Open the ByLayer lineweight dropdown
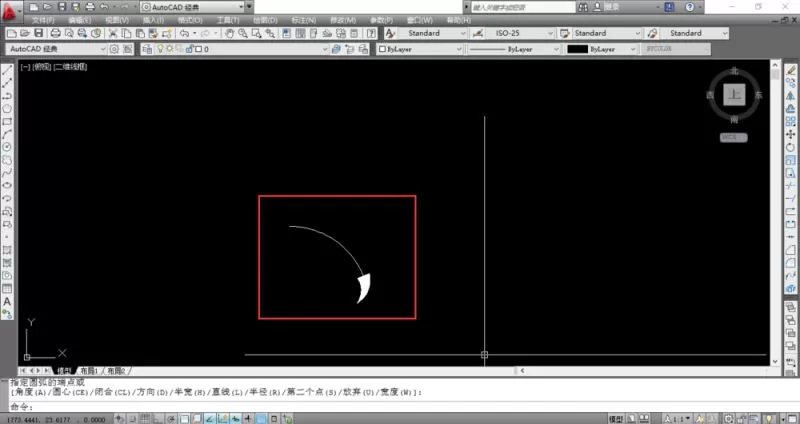 [x=601, y=49]
